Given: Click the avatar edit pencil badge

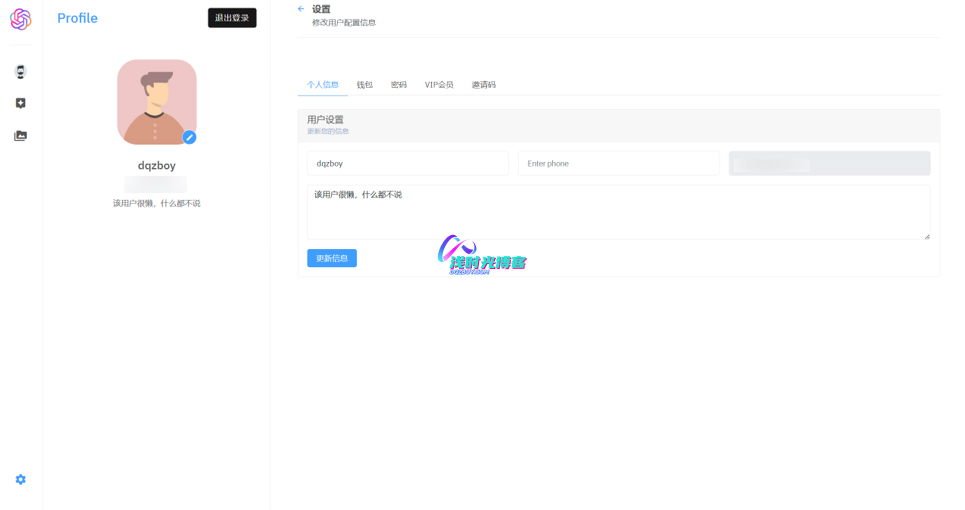Looking at the screenshot, I should (190, 137).
